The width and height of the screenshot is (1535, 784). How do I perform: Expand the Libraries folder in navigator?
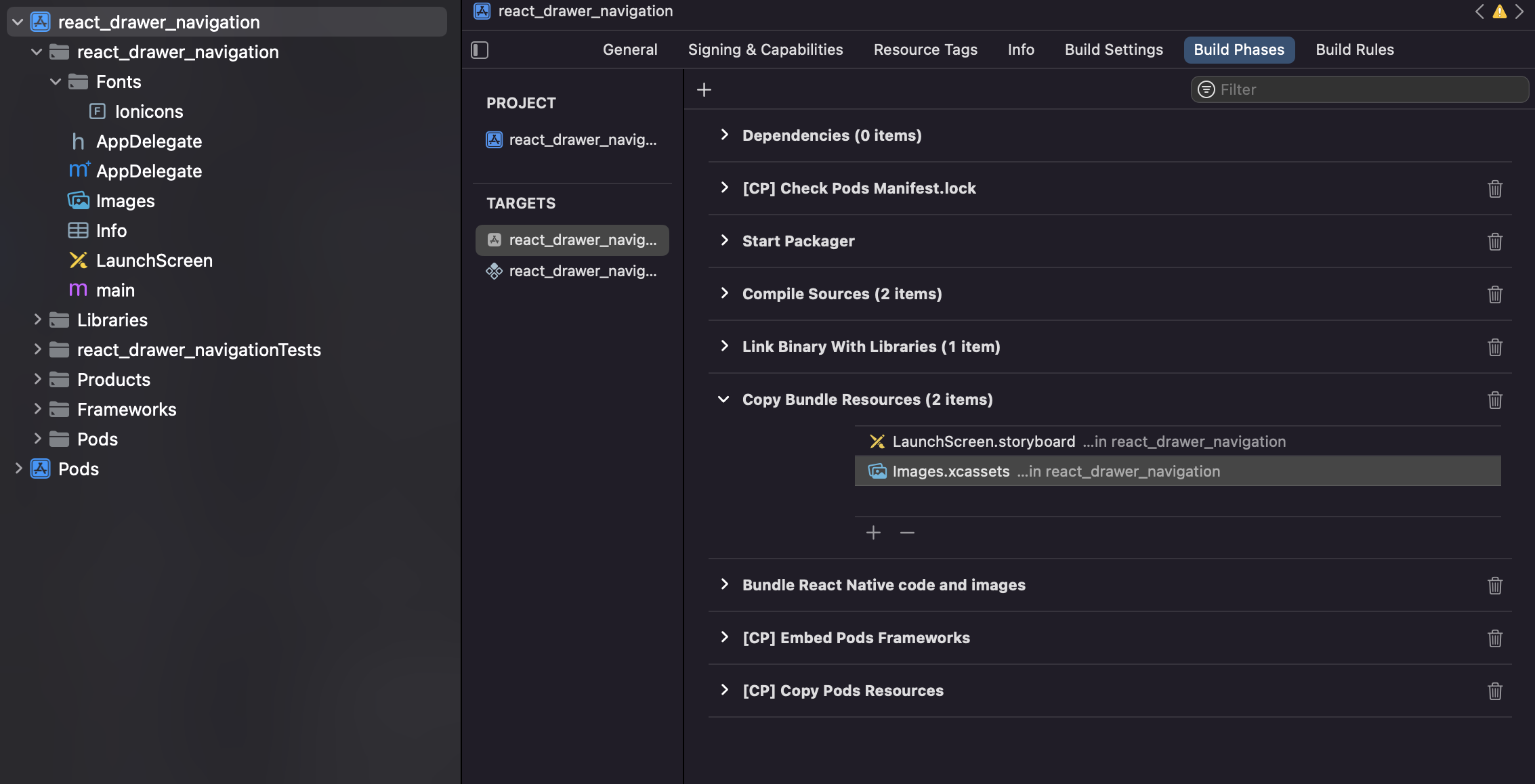pos(38,320)
